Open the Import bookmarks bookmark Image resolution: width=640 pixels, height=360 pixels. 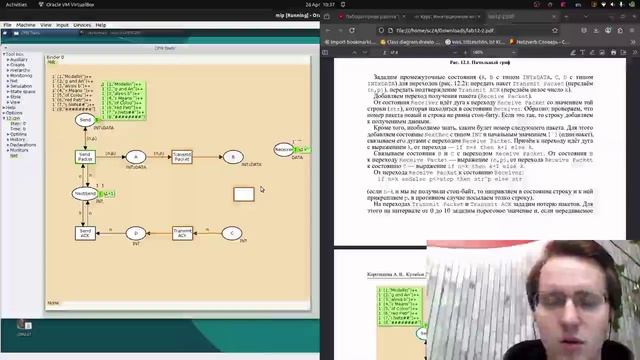[x=349, y=42]
